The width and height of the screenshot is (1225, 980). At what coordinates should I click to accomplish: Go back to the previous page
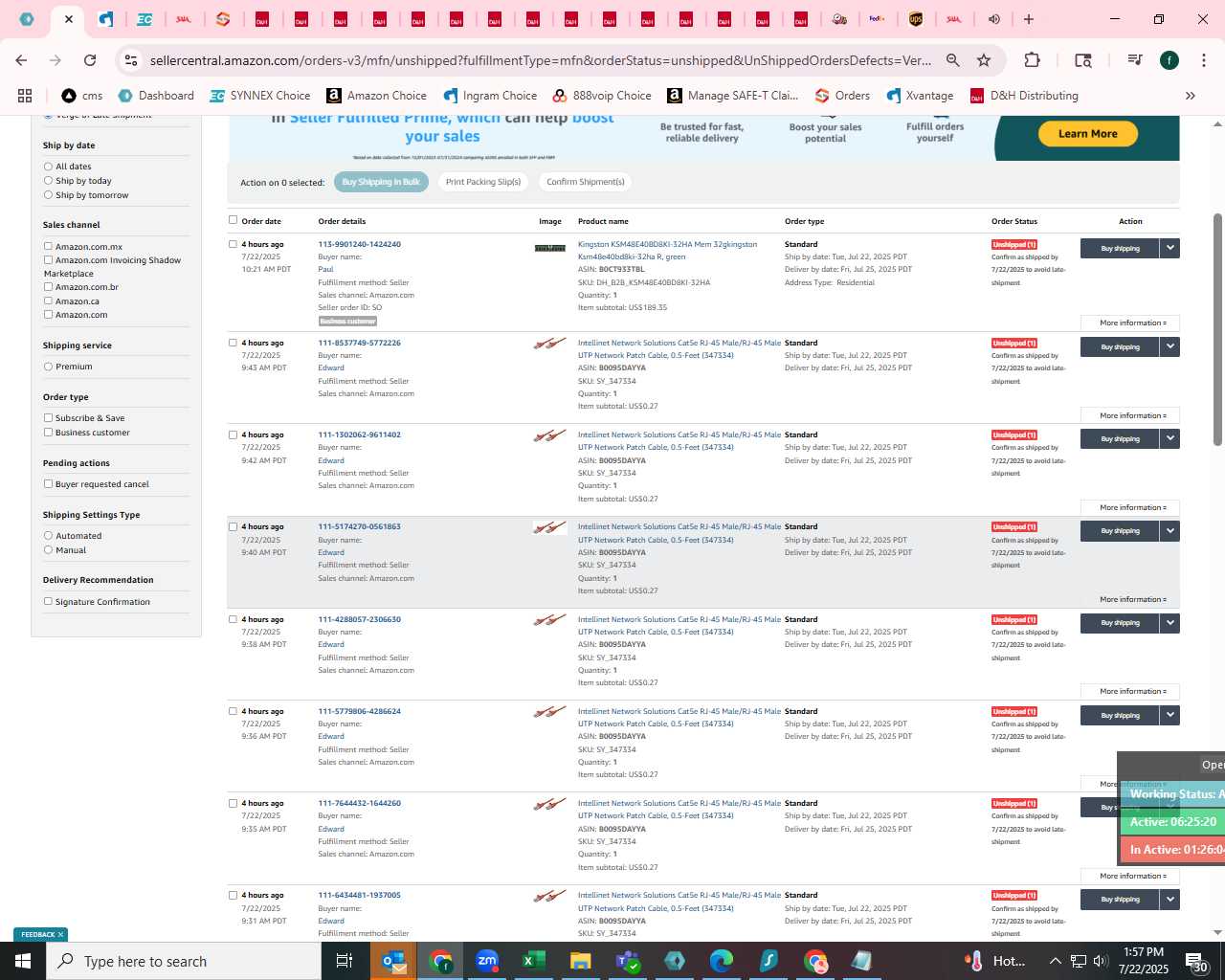(21, 60)
